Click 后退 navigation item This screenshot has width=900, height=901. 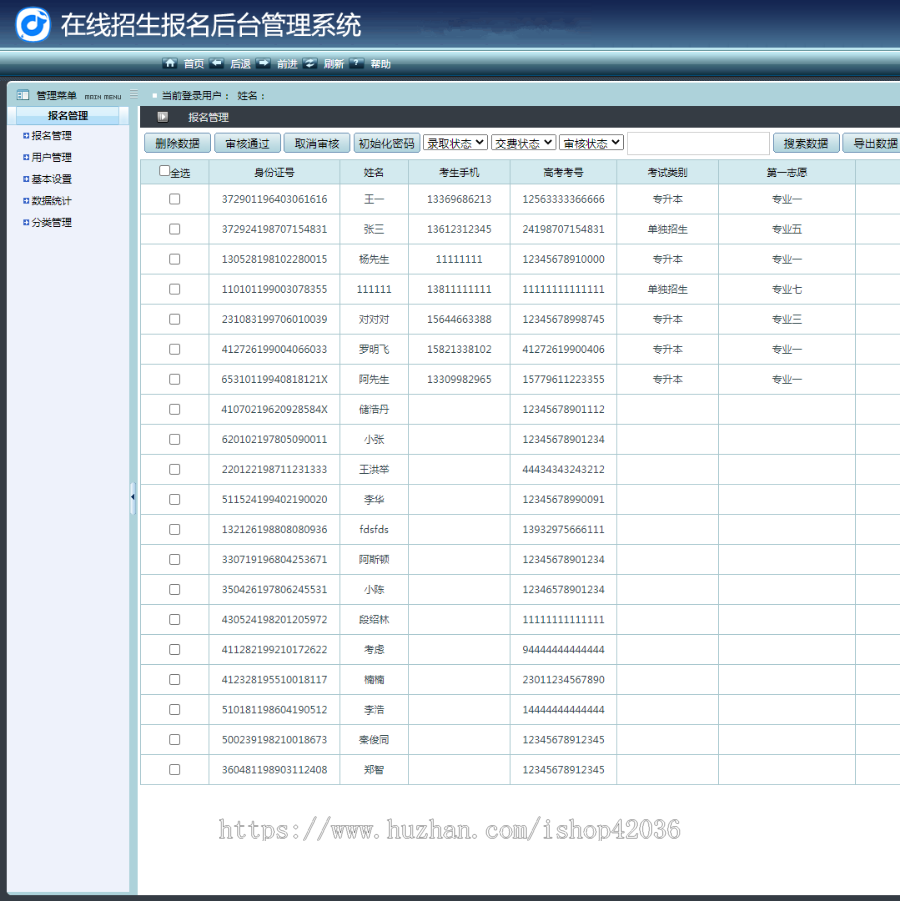tap(240, 64)
